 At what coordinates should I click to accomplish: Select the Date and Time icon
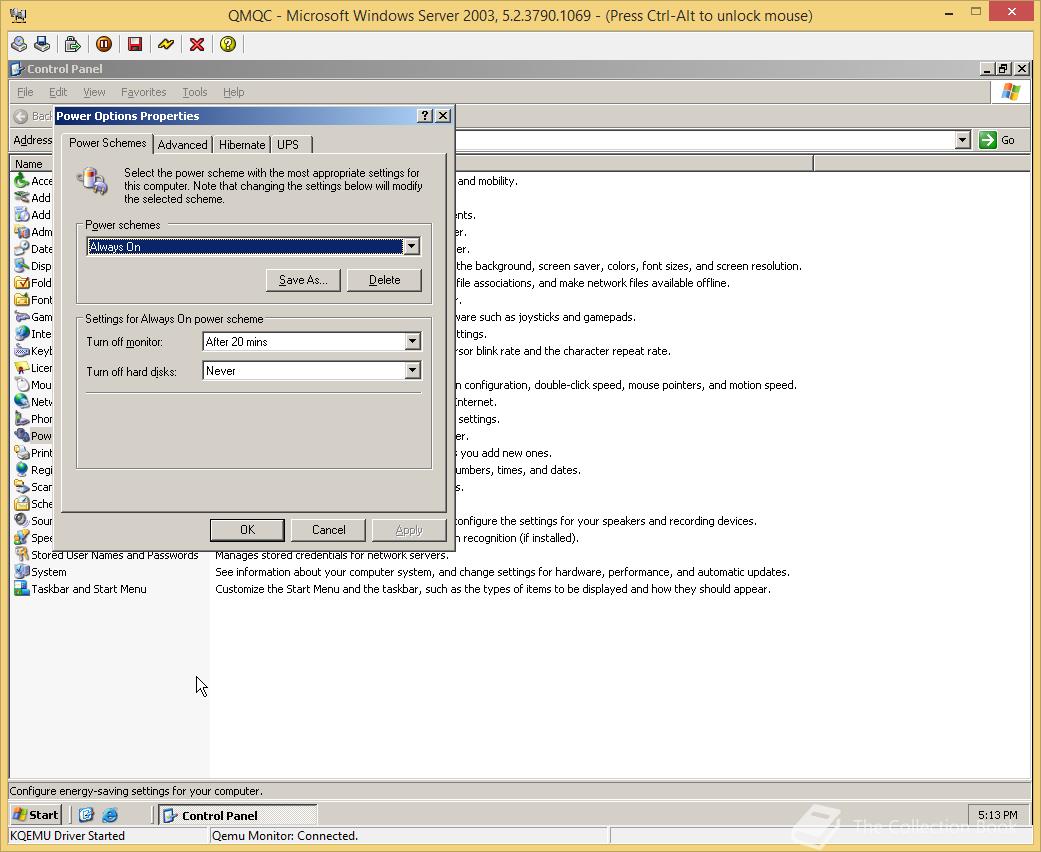point(22,248)
